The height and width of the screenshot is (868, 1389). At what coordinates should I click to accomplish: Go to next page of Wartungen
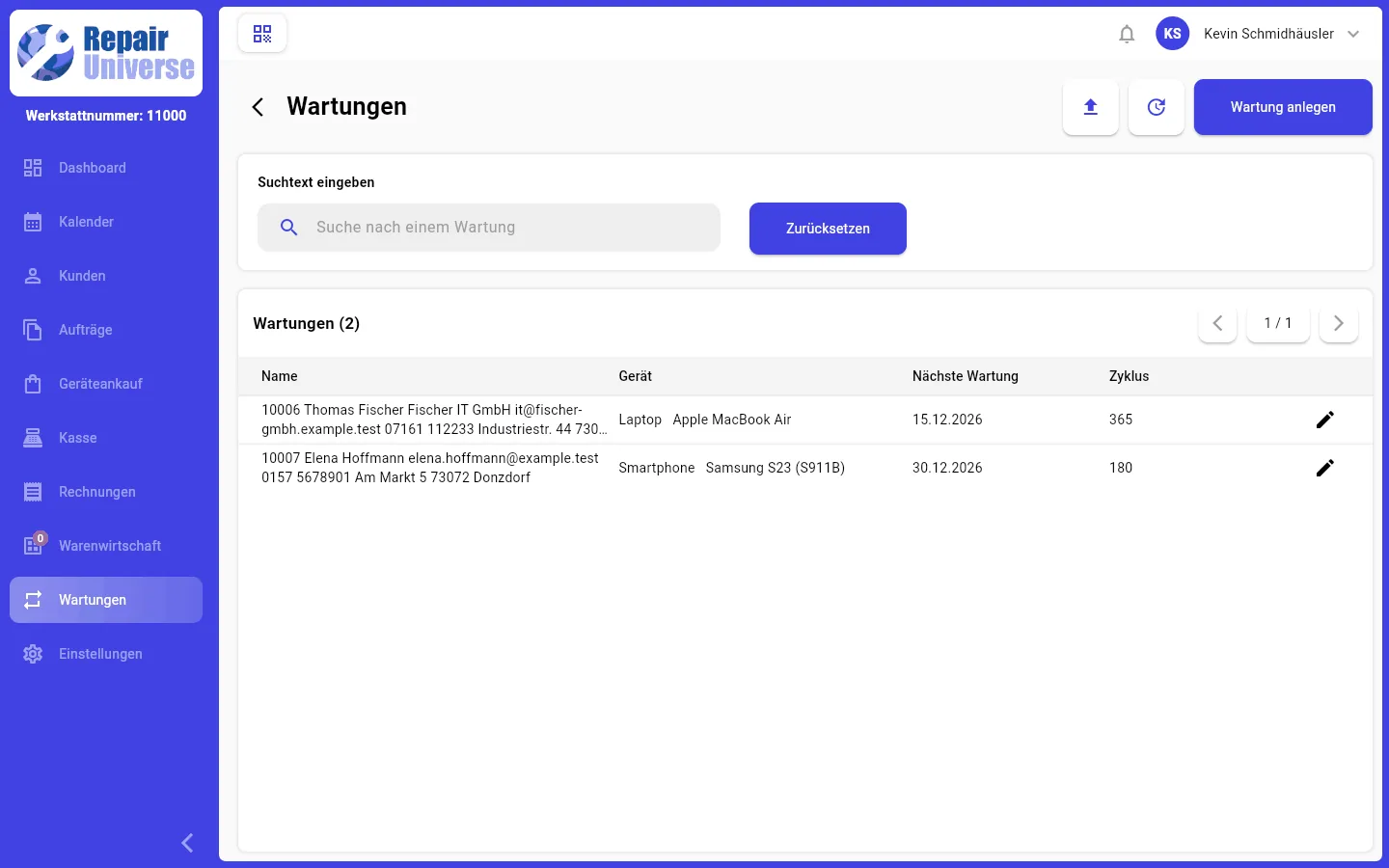[1339, 323]
